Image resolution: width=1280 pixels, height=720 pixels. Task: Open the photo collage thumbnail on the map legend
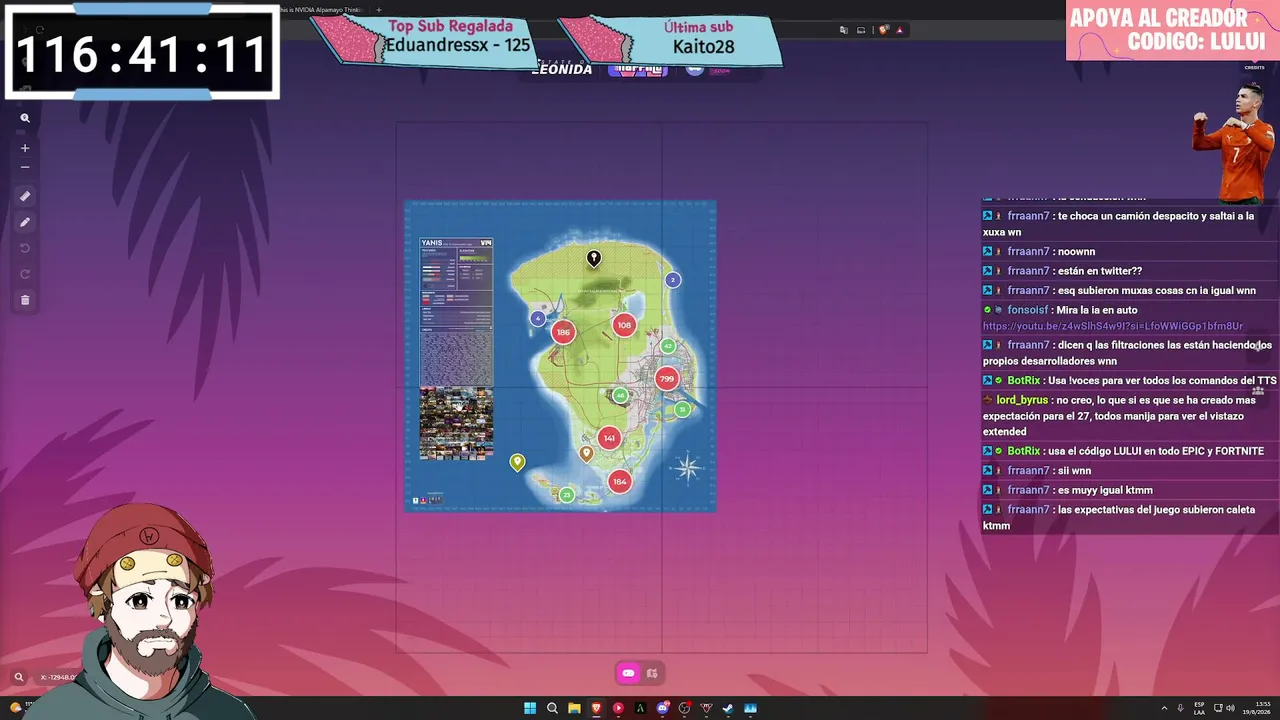click(x=456, y=424)
